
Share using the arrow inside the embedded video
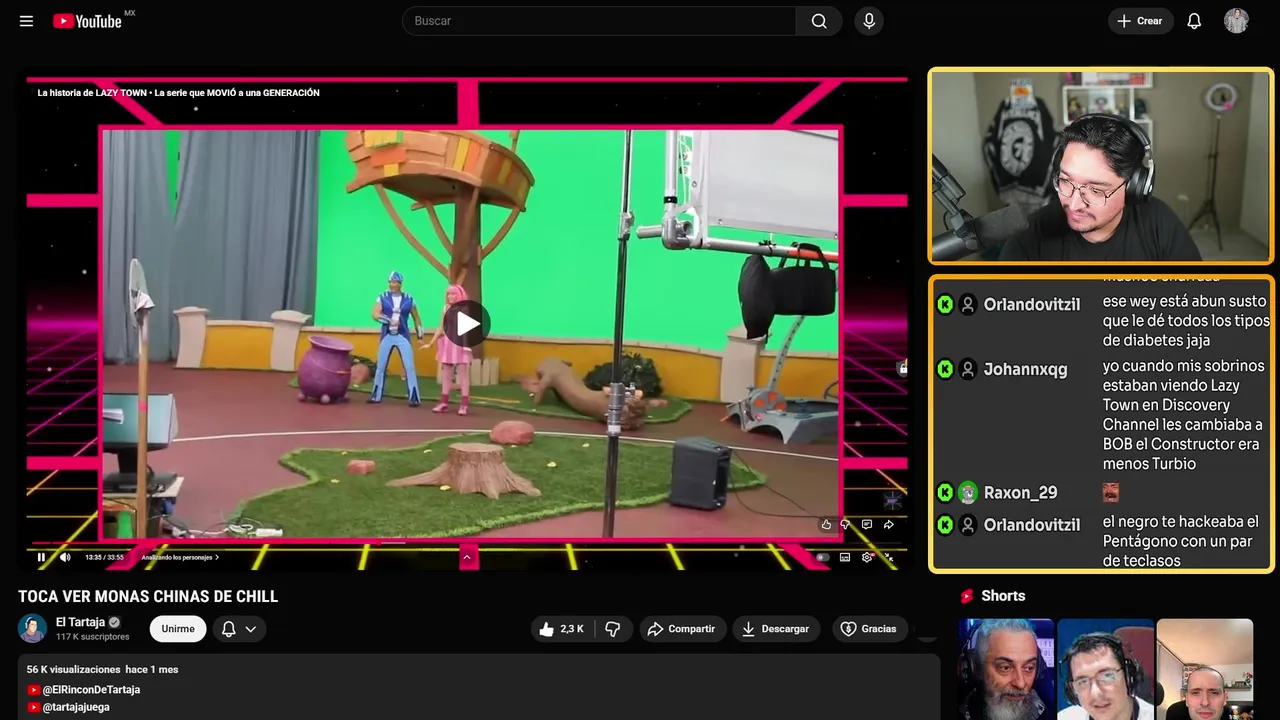[888, 524]
